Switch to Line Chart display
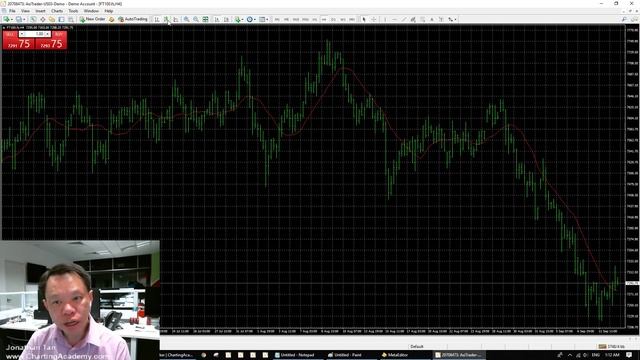Screen dimensions: 640x360 176,19
